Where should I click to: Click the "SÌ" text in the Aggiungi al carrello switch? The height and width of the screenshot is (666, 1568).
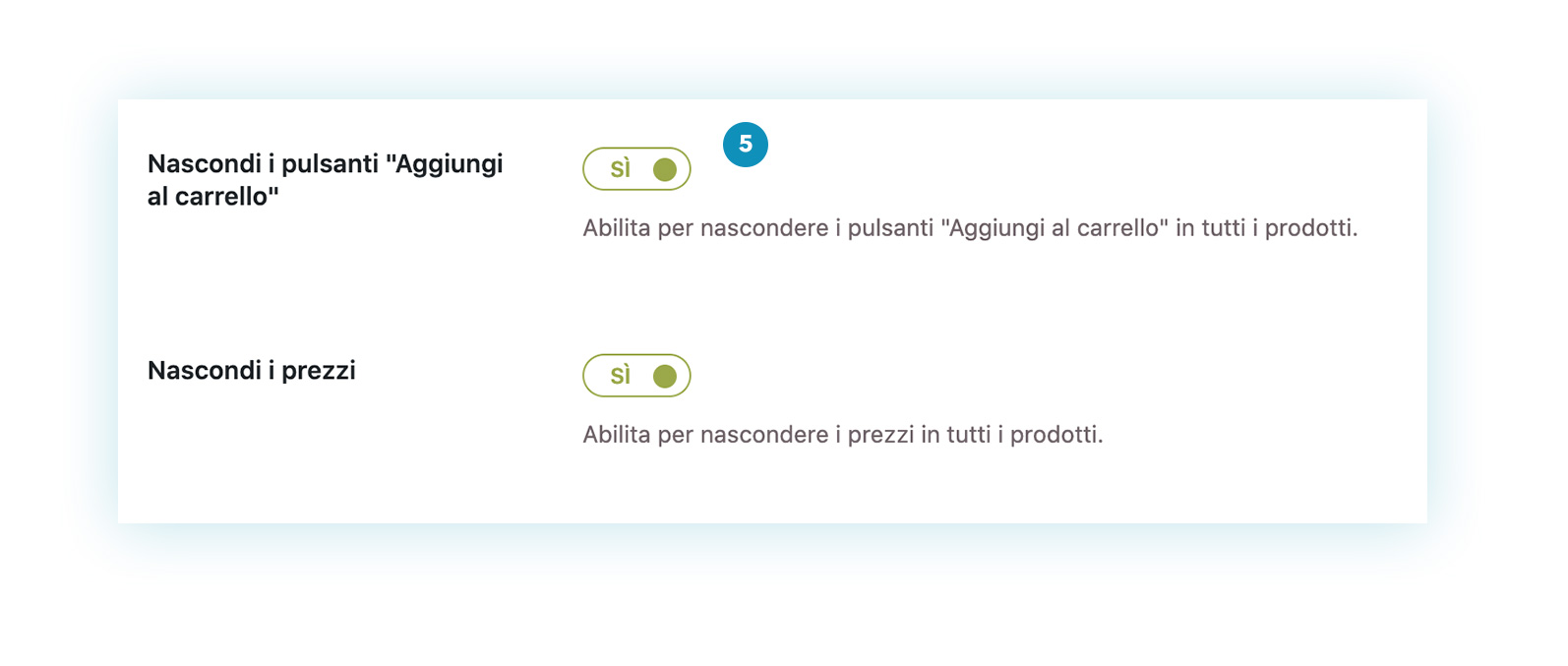pos(620,168)
